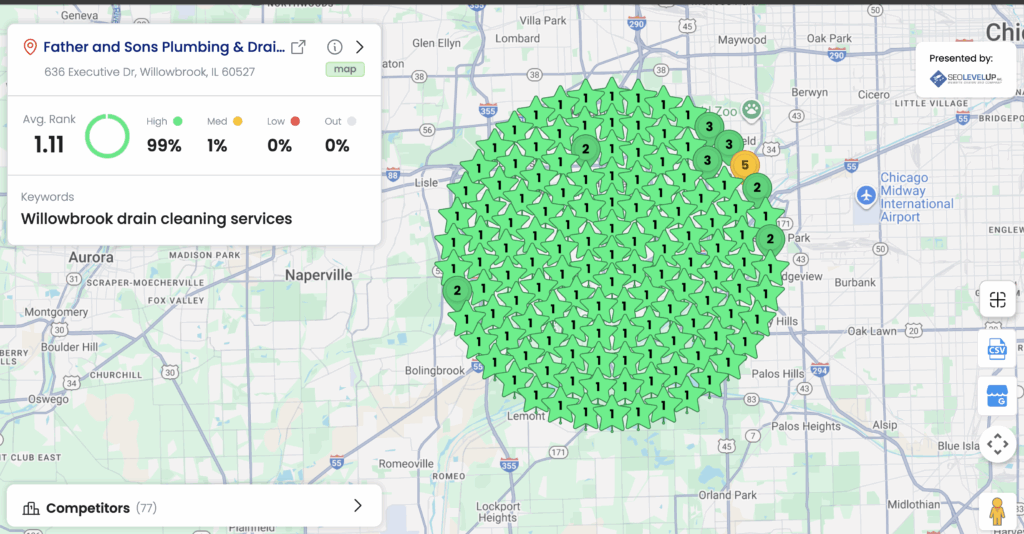This screenshot has width=1024, height=534.
Task: Select the orange rank 5 marker
Action: pos(744,164)
